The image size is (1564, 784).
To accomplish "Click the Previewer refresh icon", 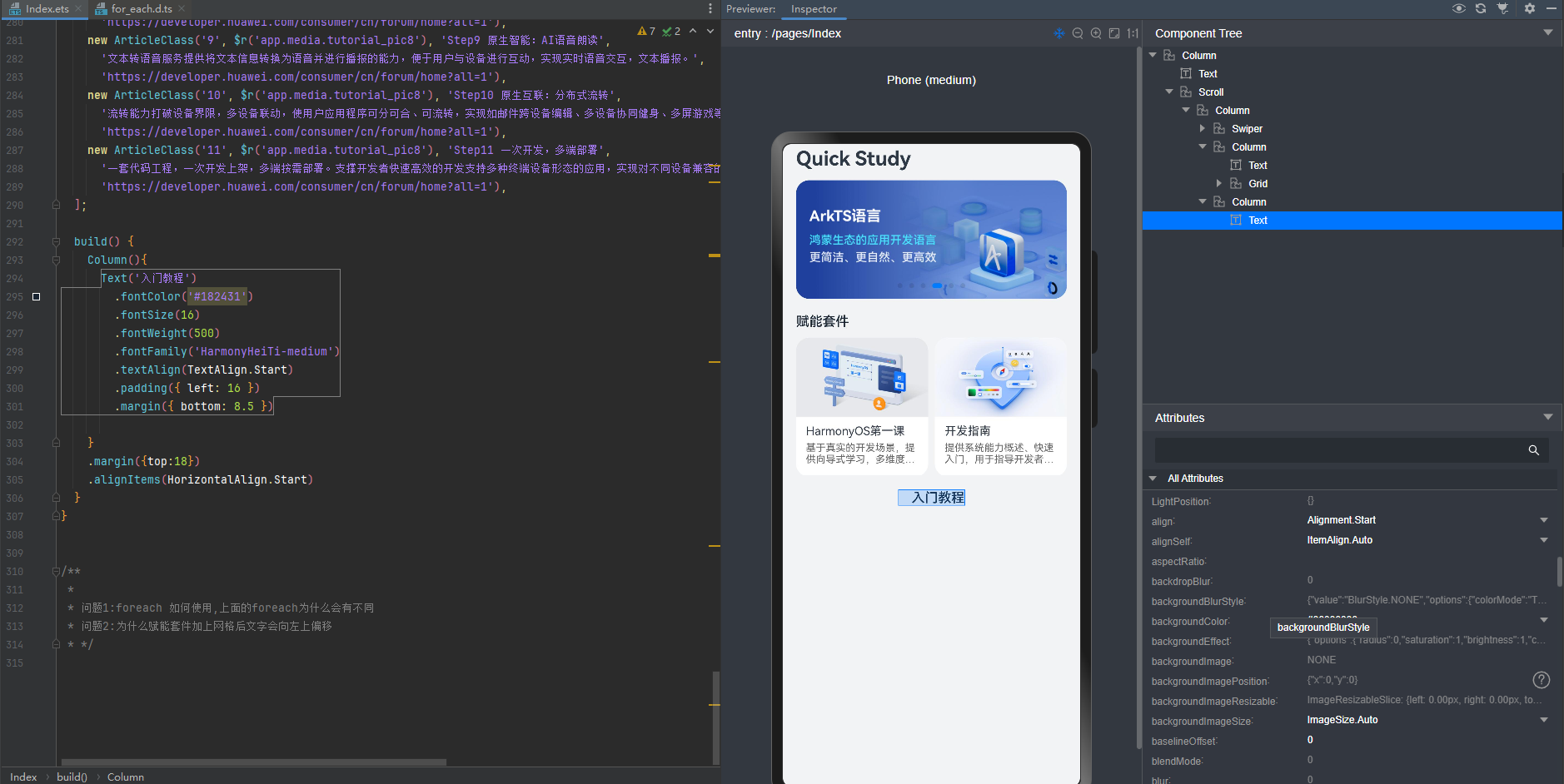I will point(1481,8).
